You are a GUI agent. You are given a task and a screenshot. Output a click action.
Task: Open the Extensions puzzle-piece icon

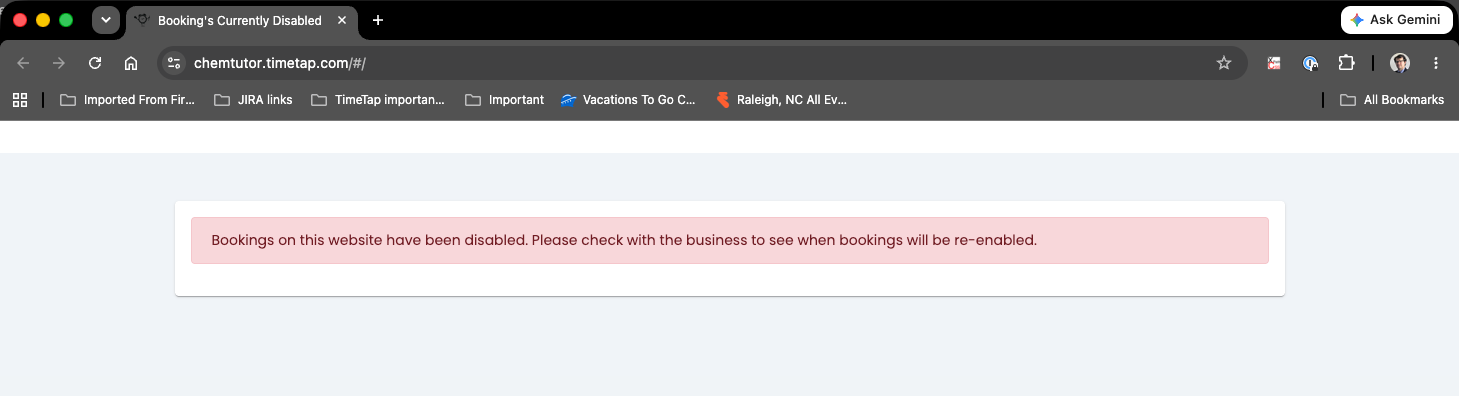click(1346, 63)
